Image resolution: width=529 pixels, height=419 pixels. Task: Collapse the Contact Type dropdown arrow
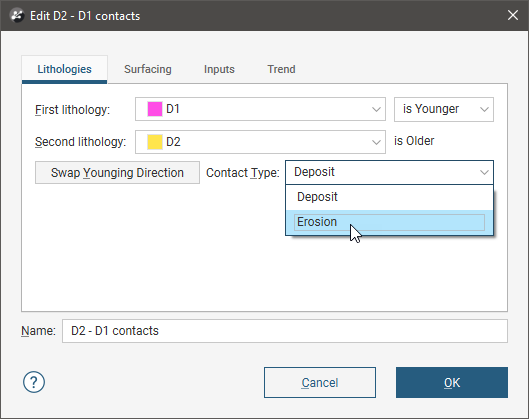[484, 172]
